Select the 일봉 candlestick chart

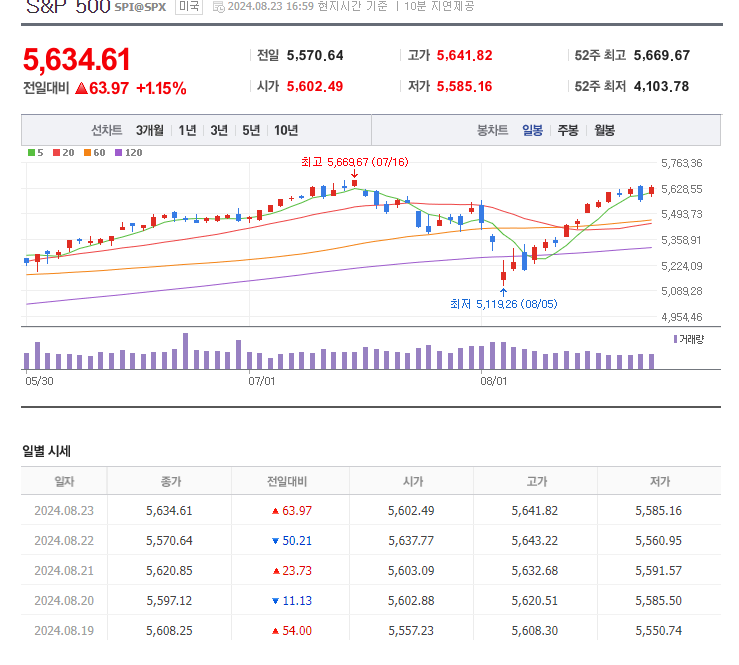533,130
